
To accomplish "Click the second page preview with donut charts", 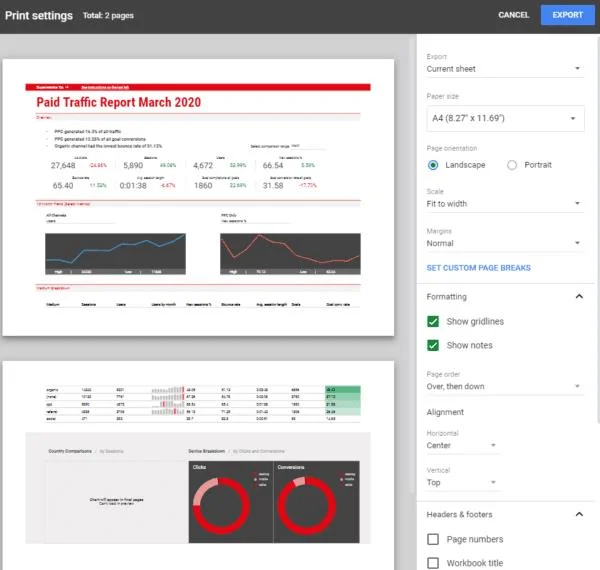I will 198,465.
